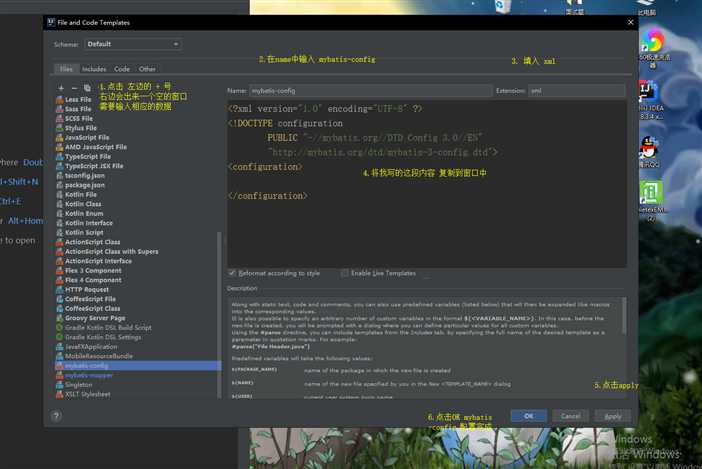The image size is (702, 469).
Task: Select the JavaScript File template
Action: click(83, 137)
